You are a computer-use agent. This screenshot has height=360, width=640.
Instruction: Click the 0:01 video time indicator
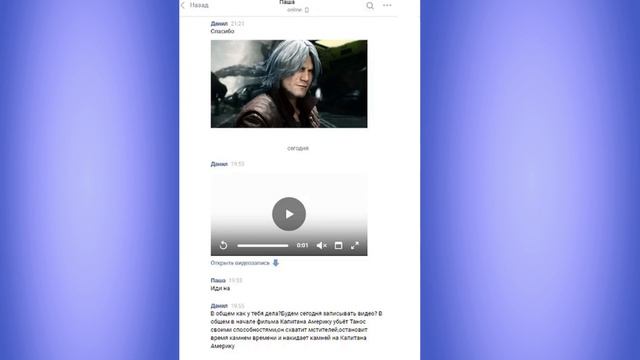coord(302,245)
